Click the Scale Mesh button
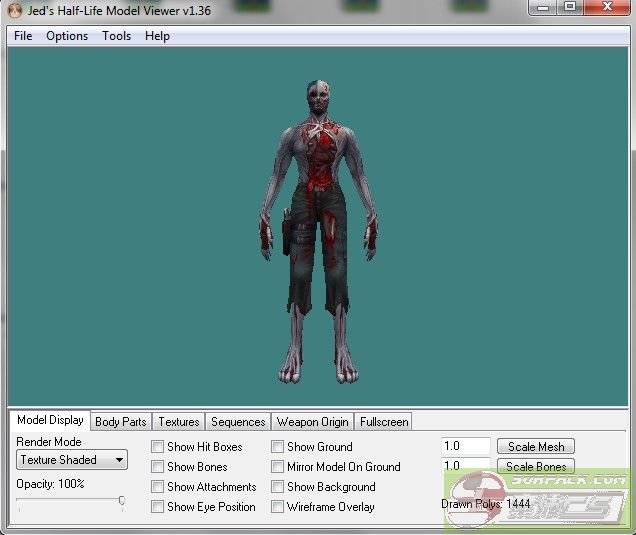This screenshot has height=535, width=636. pyautogui.click(x=535, y=447)
